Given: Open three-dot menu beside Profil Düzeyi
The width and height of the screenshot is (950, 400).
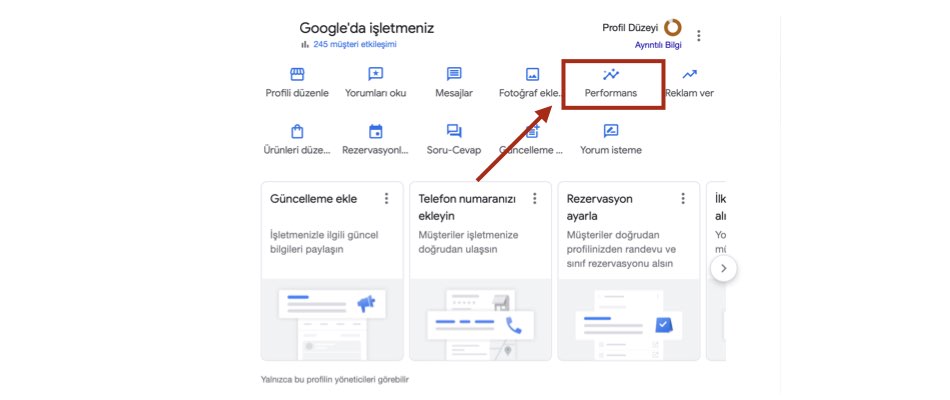Looking at the screenshot, I should [x=699, y=36].
